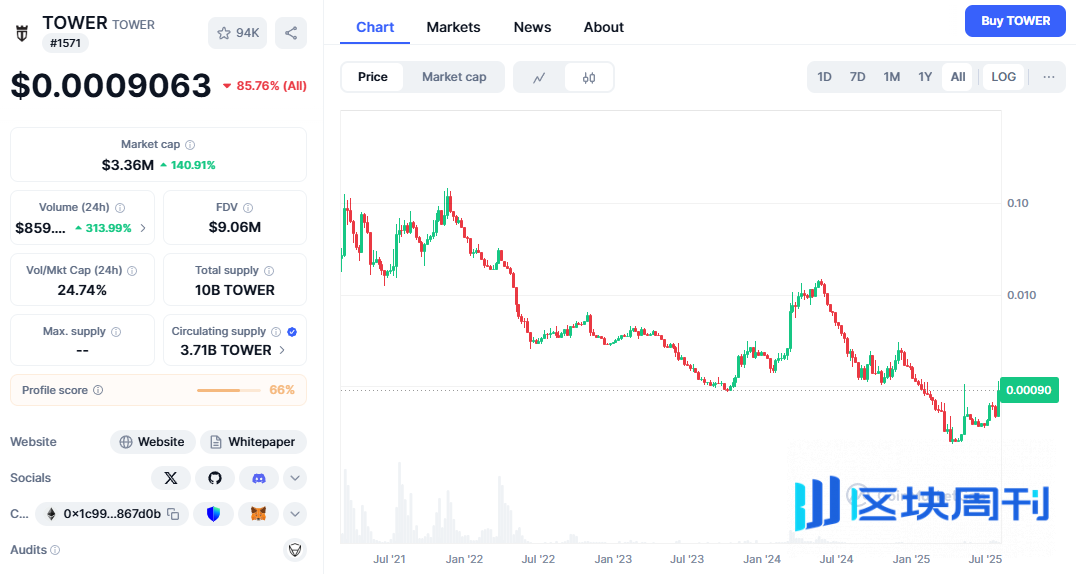Image resolution: width=1076 pixels, height=574 pixels.
Task: Click the Ethereum contract address chip
Action: (x=112, y=514)
